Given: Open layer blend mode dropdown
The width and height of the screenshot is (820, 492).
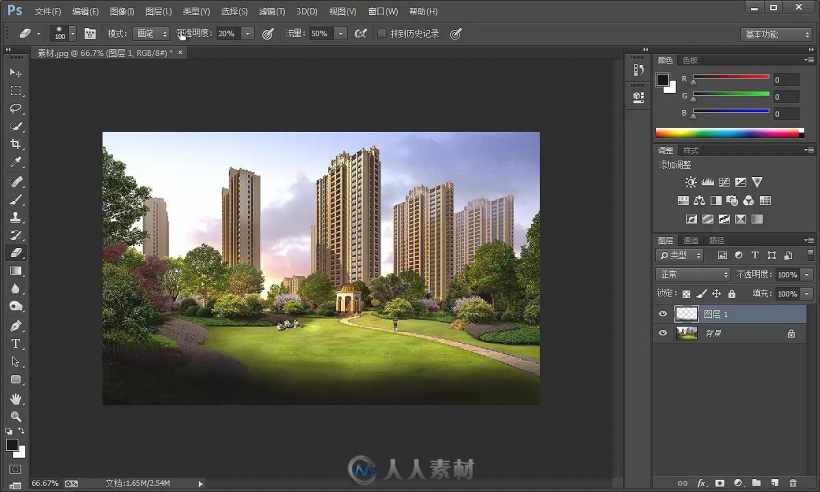Looking at the screenshot, I should tap(692, 274).
